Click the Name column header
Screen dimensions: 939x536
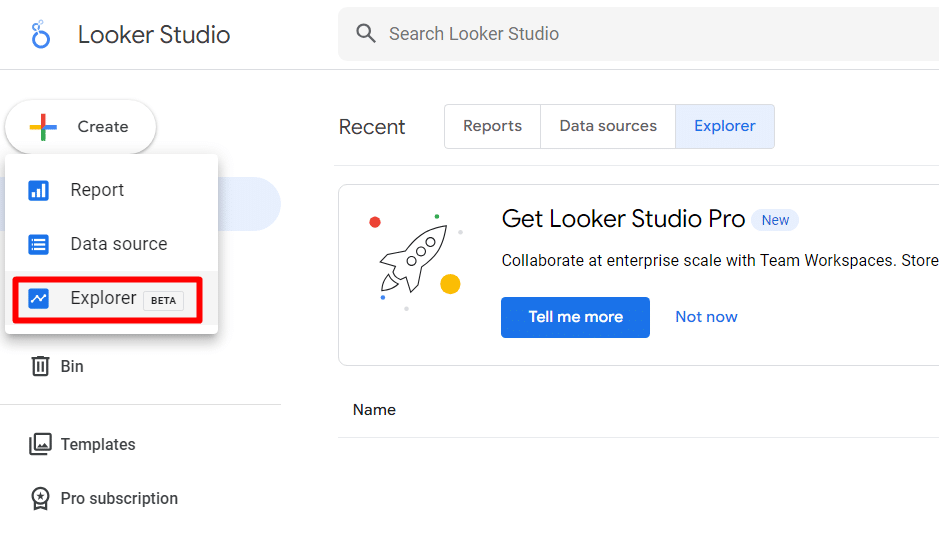[x=374, y=410]
